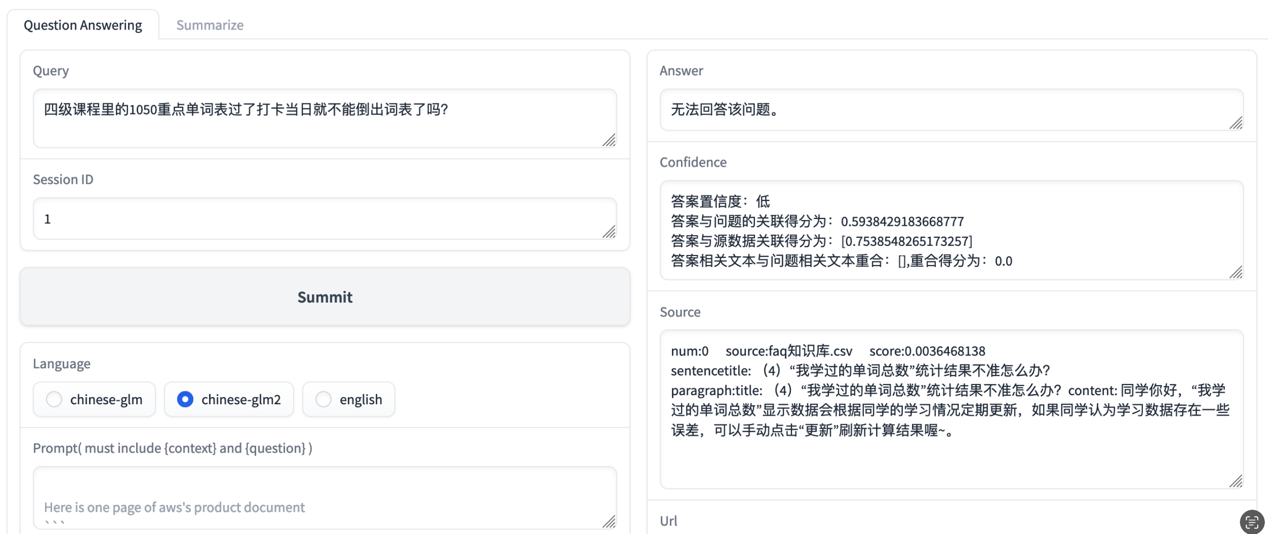Click the Prompt textbox resize handle
Viewport: 1268px width, 534px height.
[x=609, y=521]
